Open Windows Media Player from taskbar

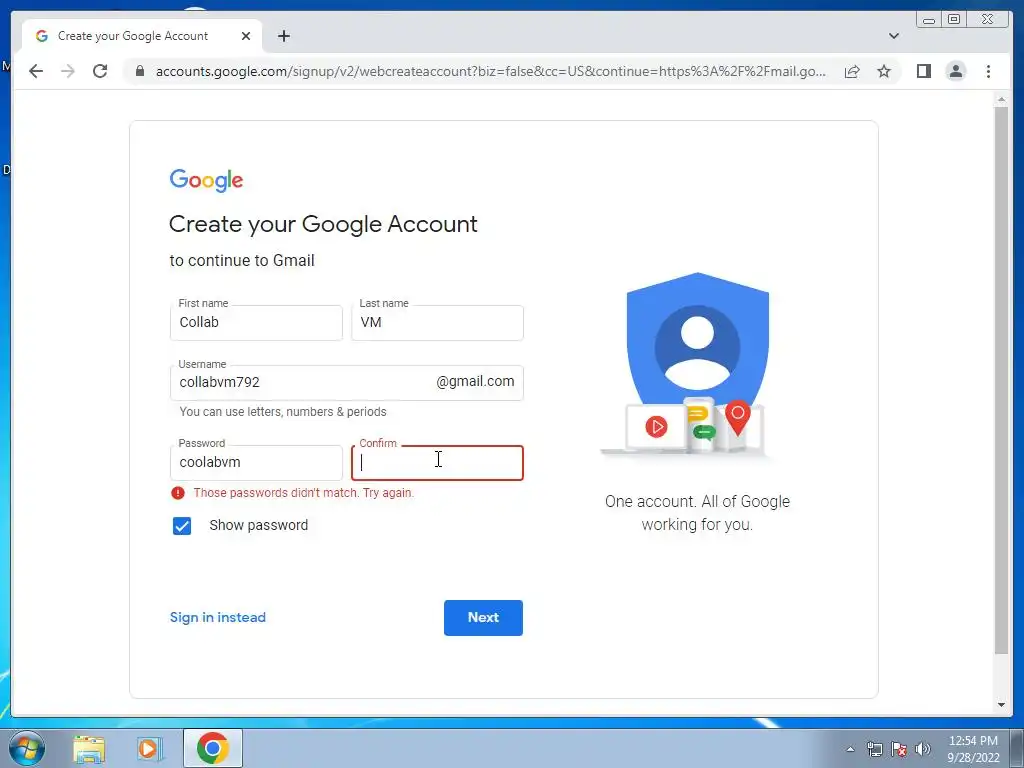(149, 748)
